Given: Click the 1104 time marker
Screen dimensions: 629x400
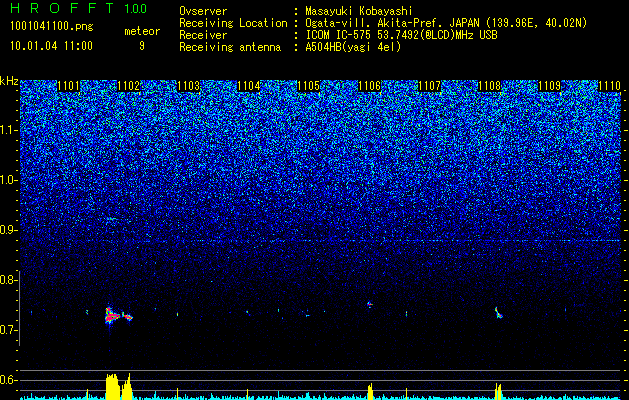Looking at the screenshot, I should pyautogui.click(x=249, y=86).
